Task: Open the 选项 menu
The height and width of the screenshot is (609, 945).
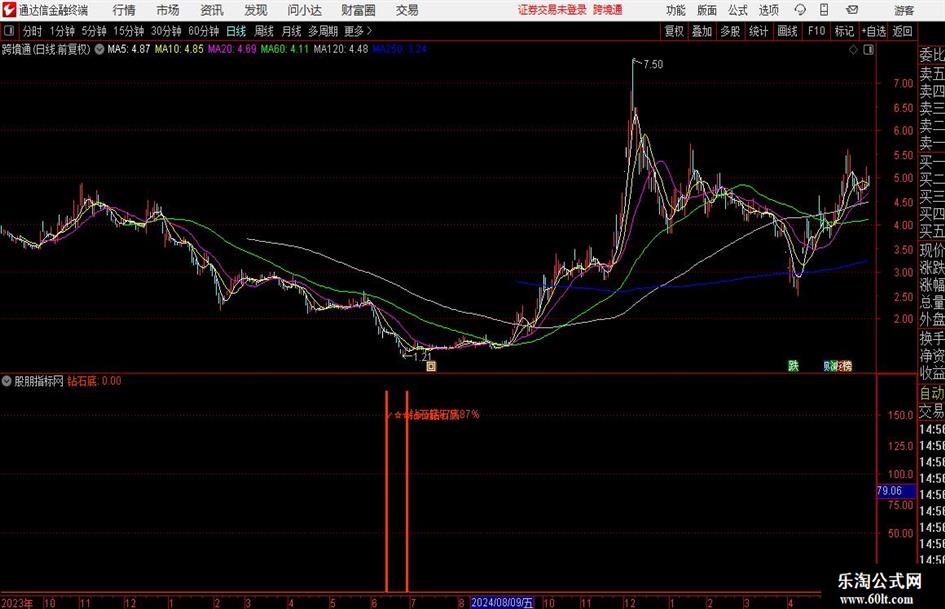Action: pos(768,10)
